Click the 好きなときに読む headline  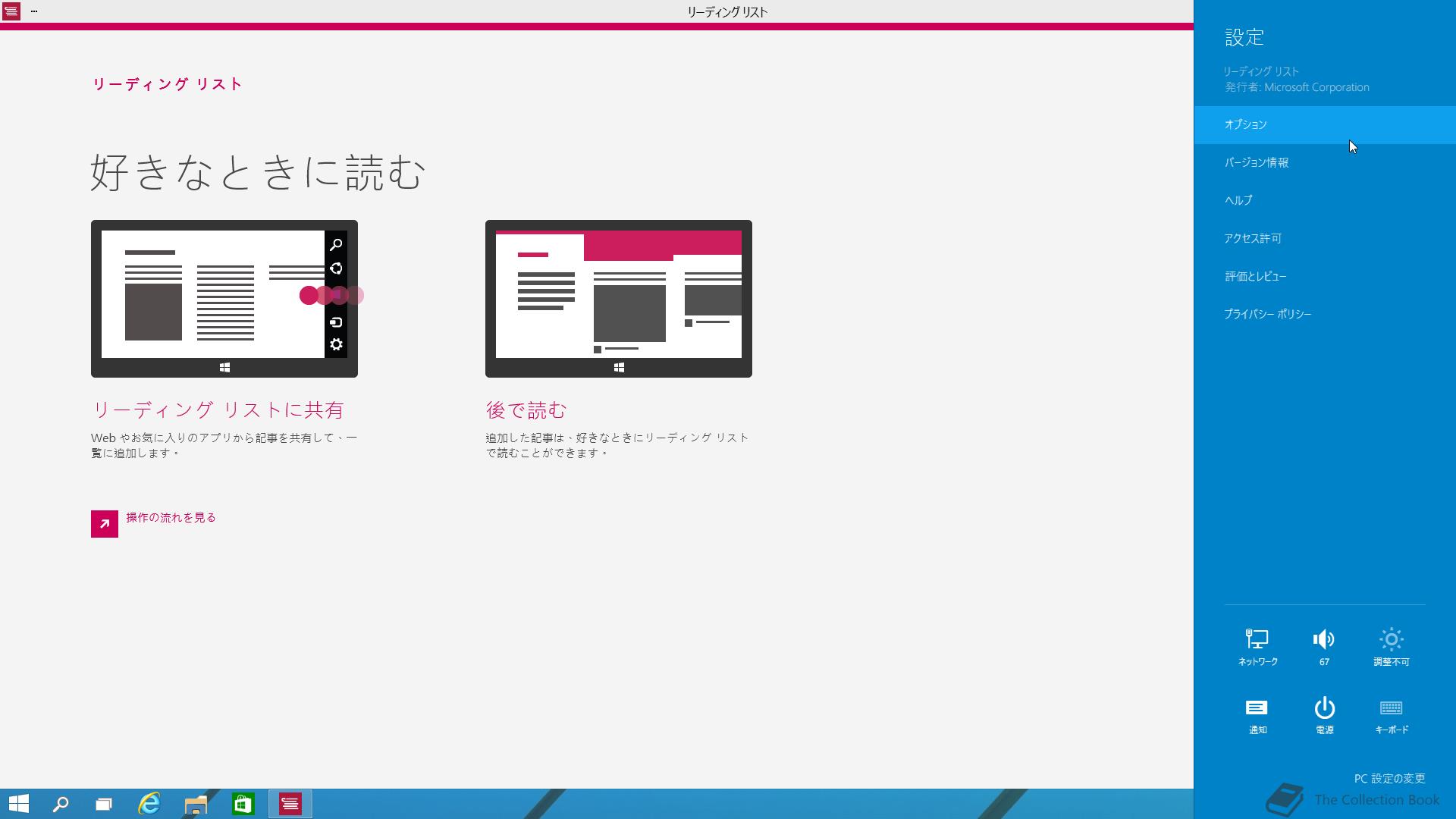(257, 172)
